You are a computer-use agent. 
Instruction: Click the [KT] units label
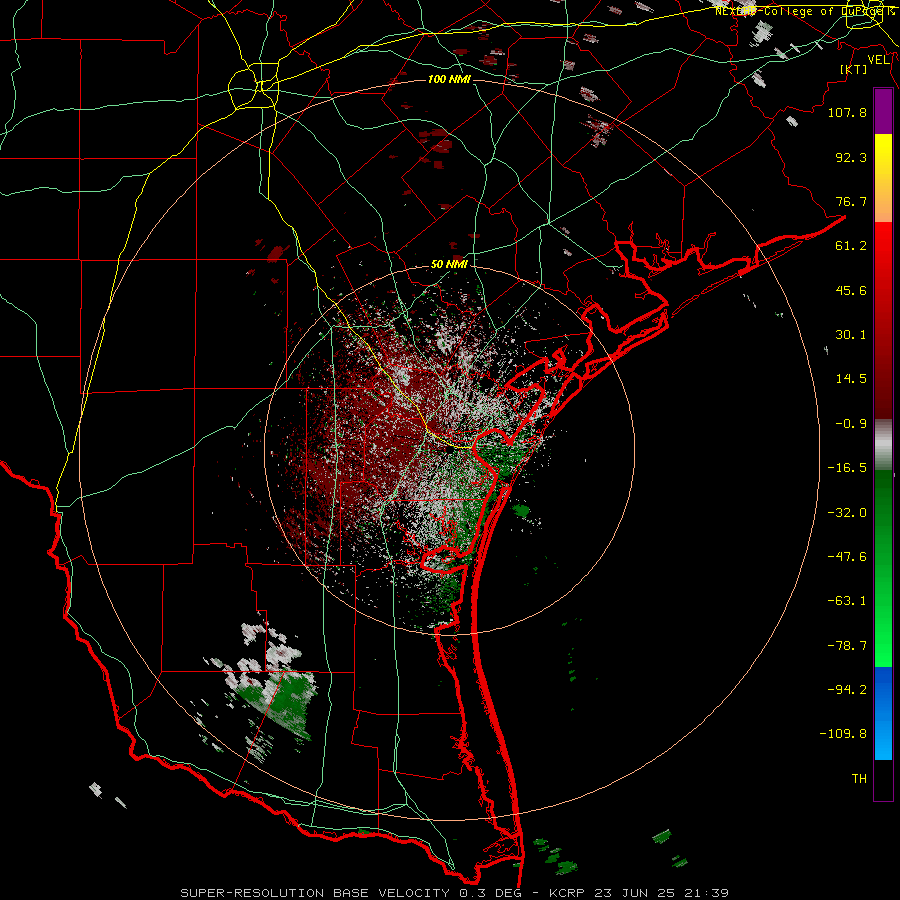tap(854, 69)
